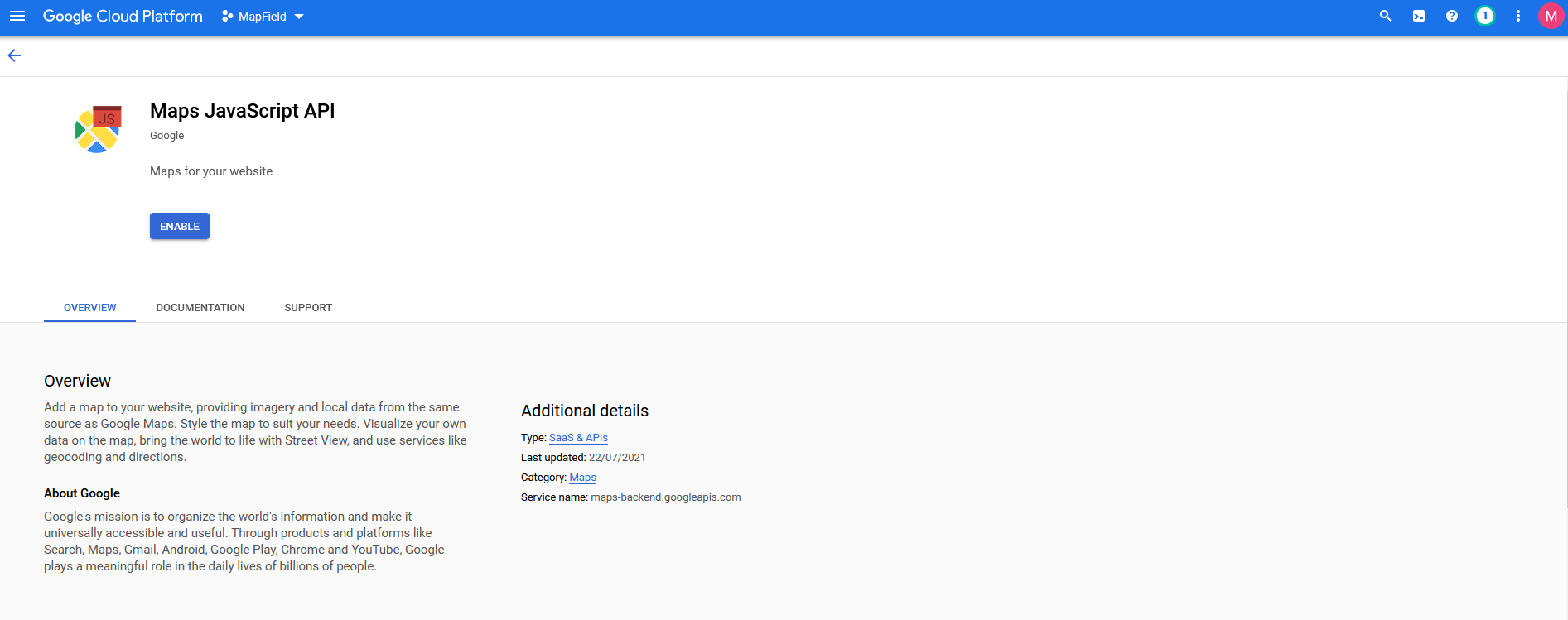1568x620 pixels.
Task: Go back using the left arrow
Action: 14,55
